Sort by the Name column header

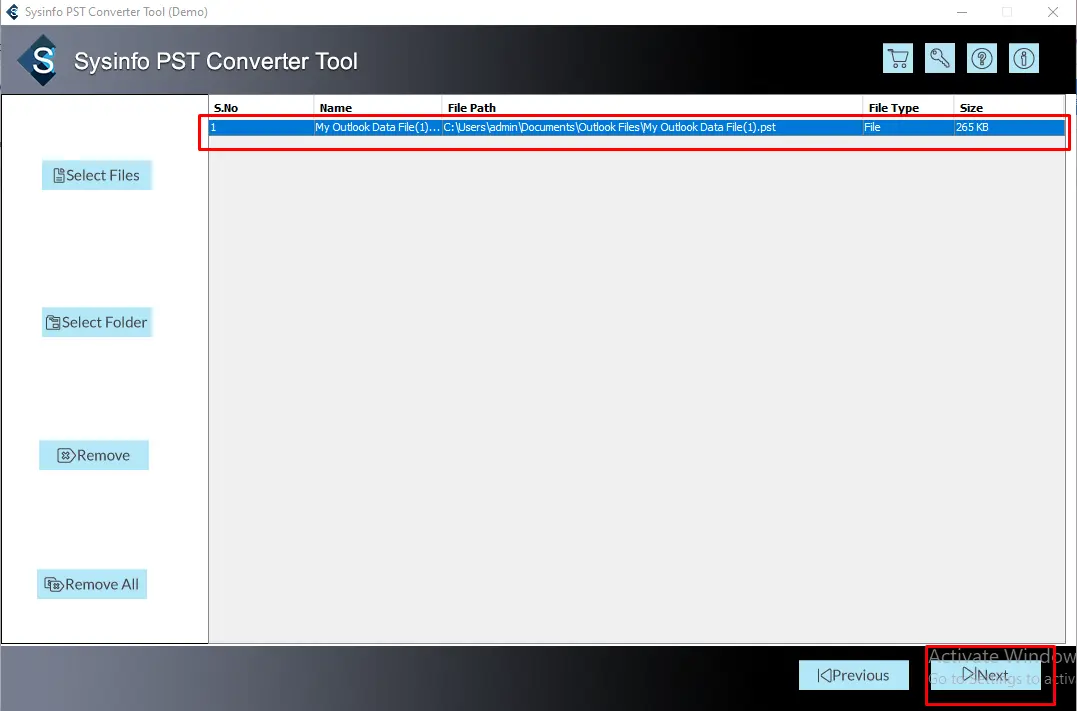(x=378, y=108)
